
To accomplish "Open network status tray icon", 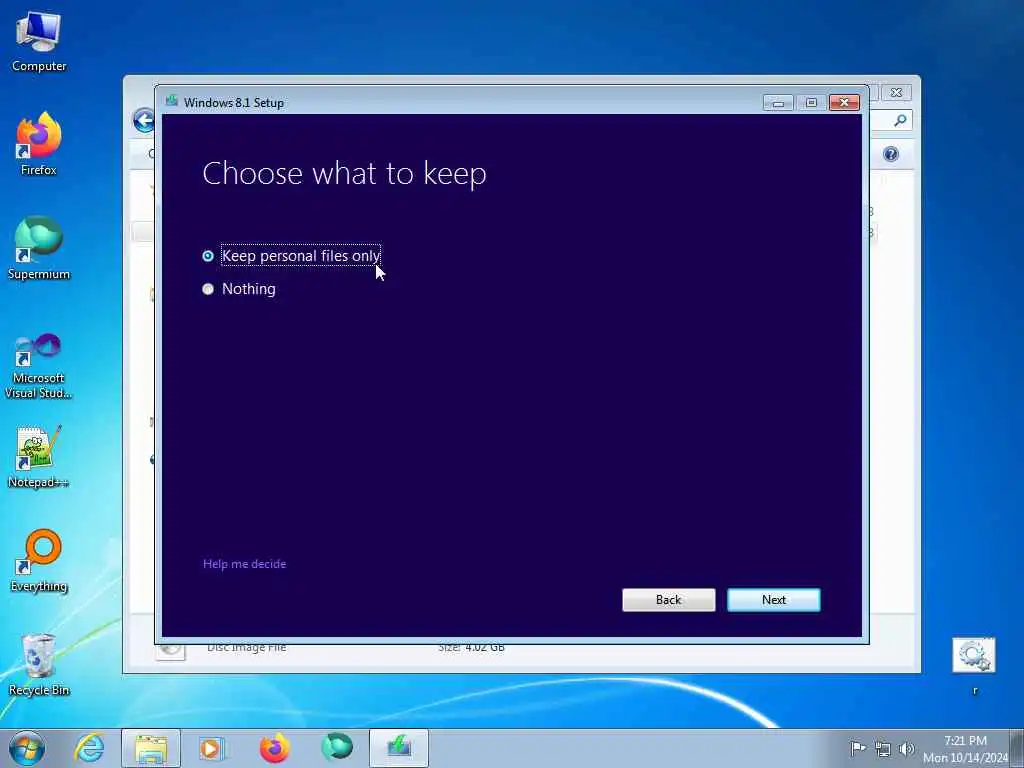I will click(883, 748).
